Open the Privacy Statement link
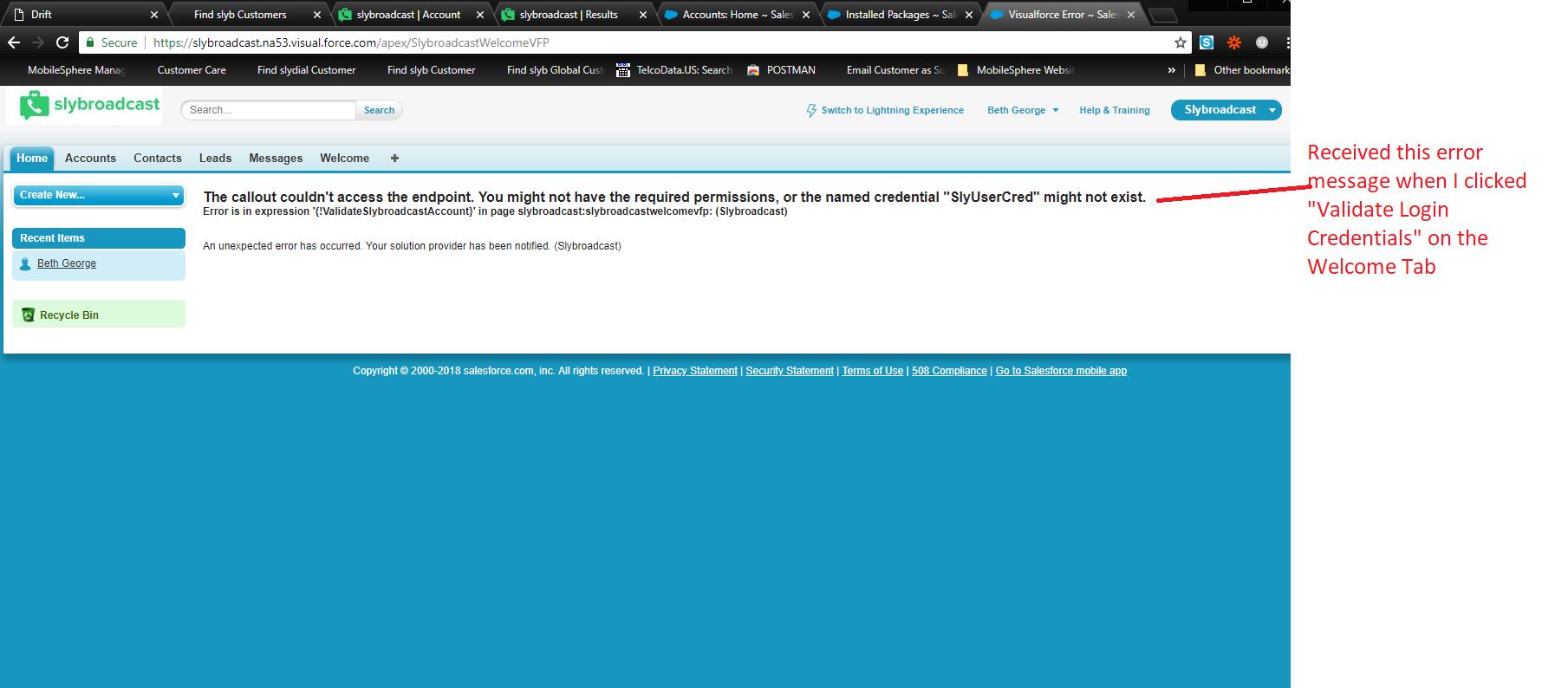 [695, 371]
